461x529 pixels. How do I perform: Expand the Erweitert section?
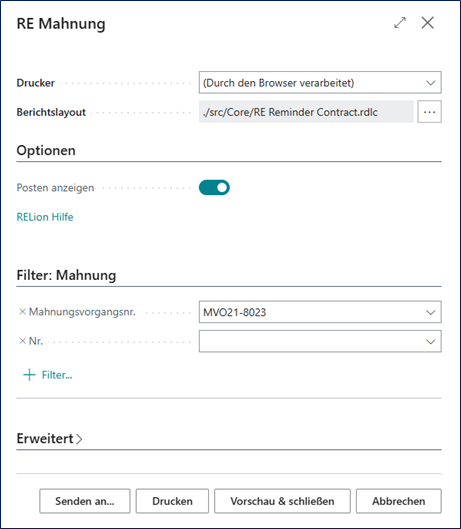tap(50, 439)
